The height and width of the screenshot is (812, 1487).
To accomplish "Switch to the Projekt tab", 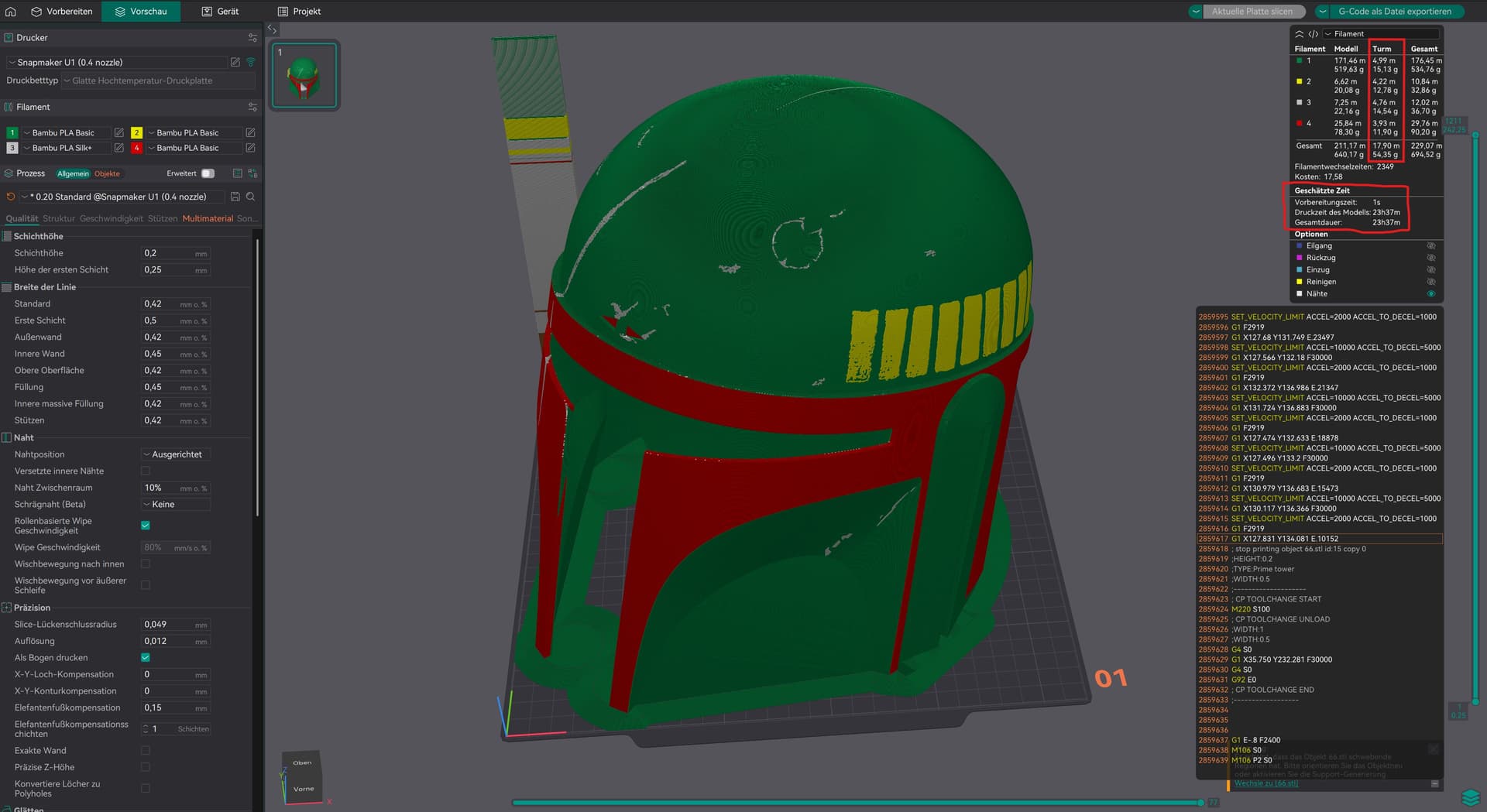I will (299, 12).
